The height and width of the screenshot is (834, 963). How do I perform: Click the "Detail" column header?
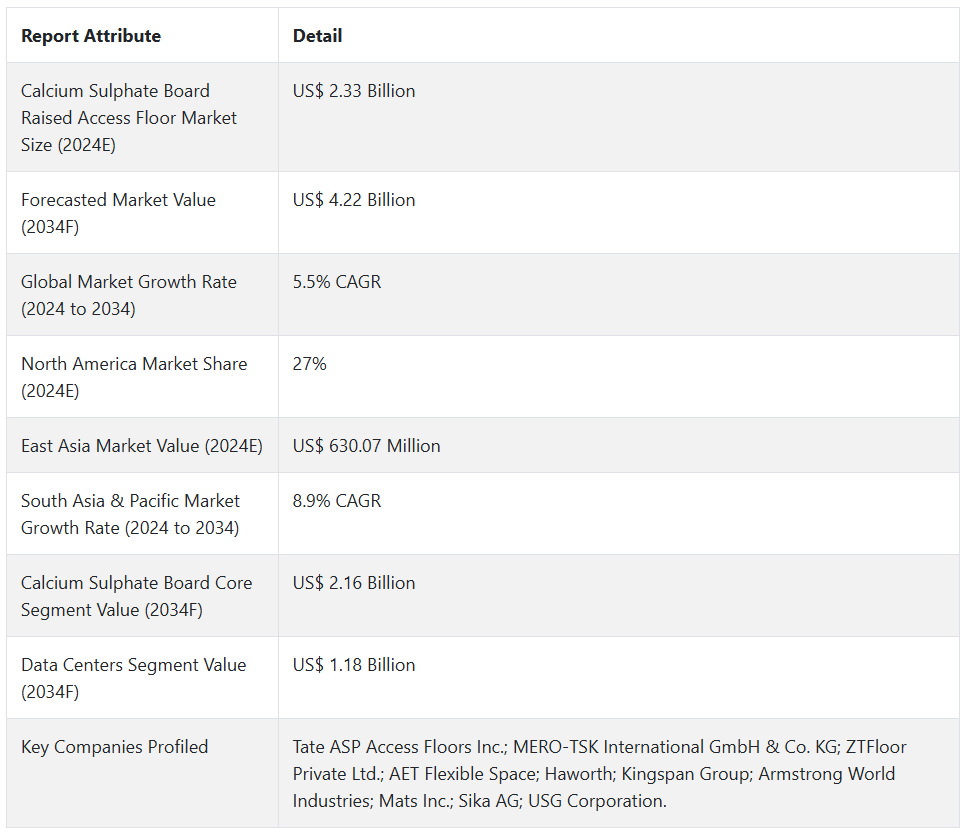(x=317, y=36)
